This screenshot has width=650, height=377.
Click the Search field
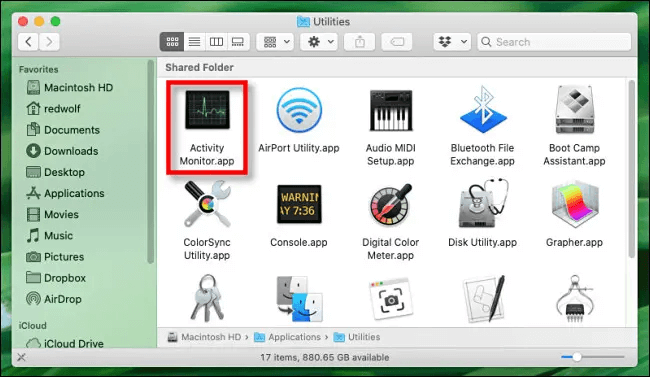[554, 42]
